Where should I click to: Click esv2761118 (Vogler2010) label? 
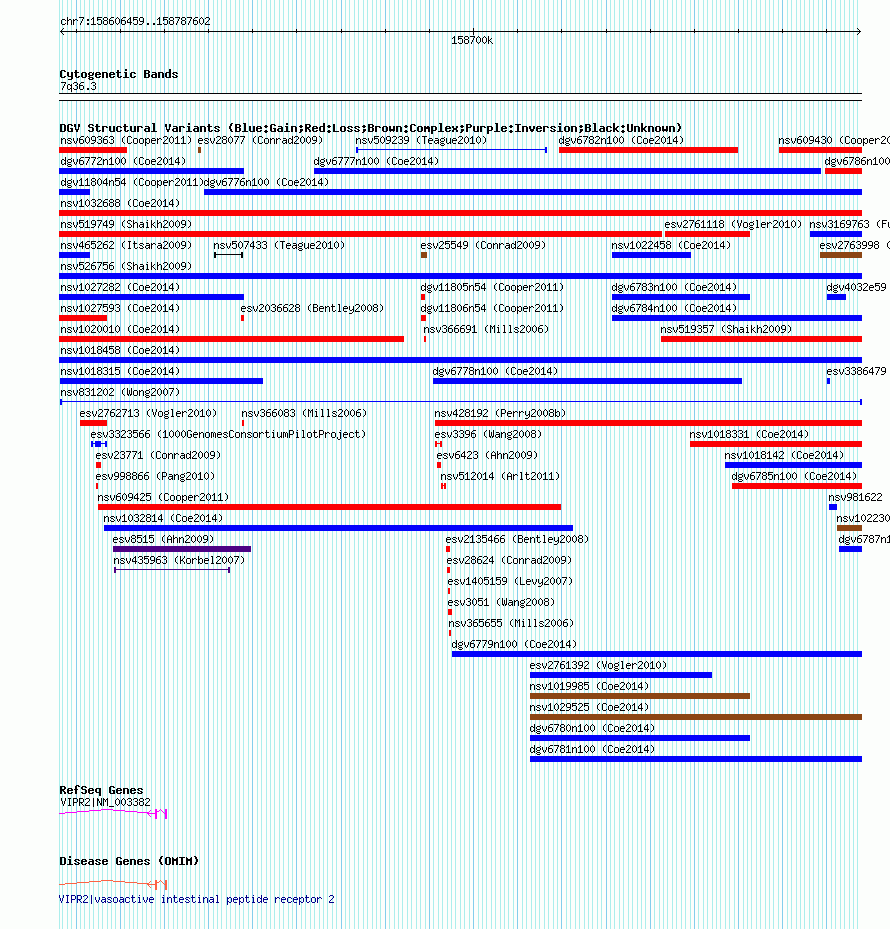pyautogui.click(x=732, y=225)
